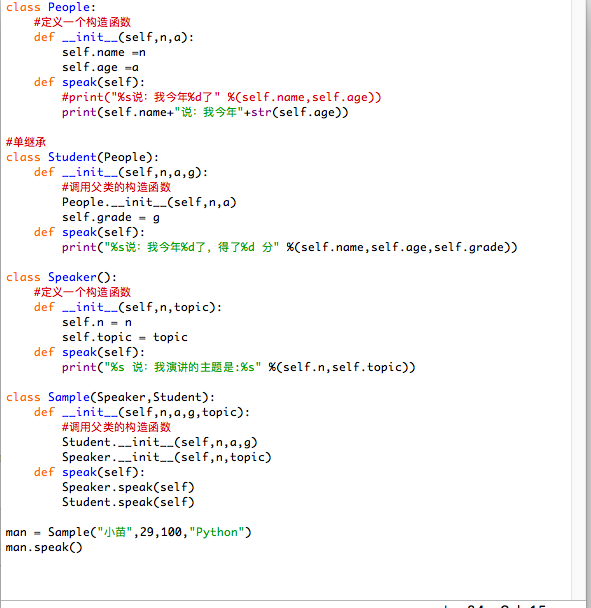
Task: Click the "Speaker.__init__(self,n,topic)" call
Action: [167, 458]
